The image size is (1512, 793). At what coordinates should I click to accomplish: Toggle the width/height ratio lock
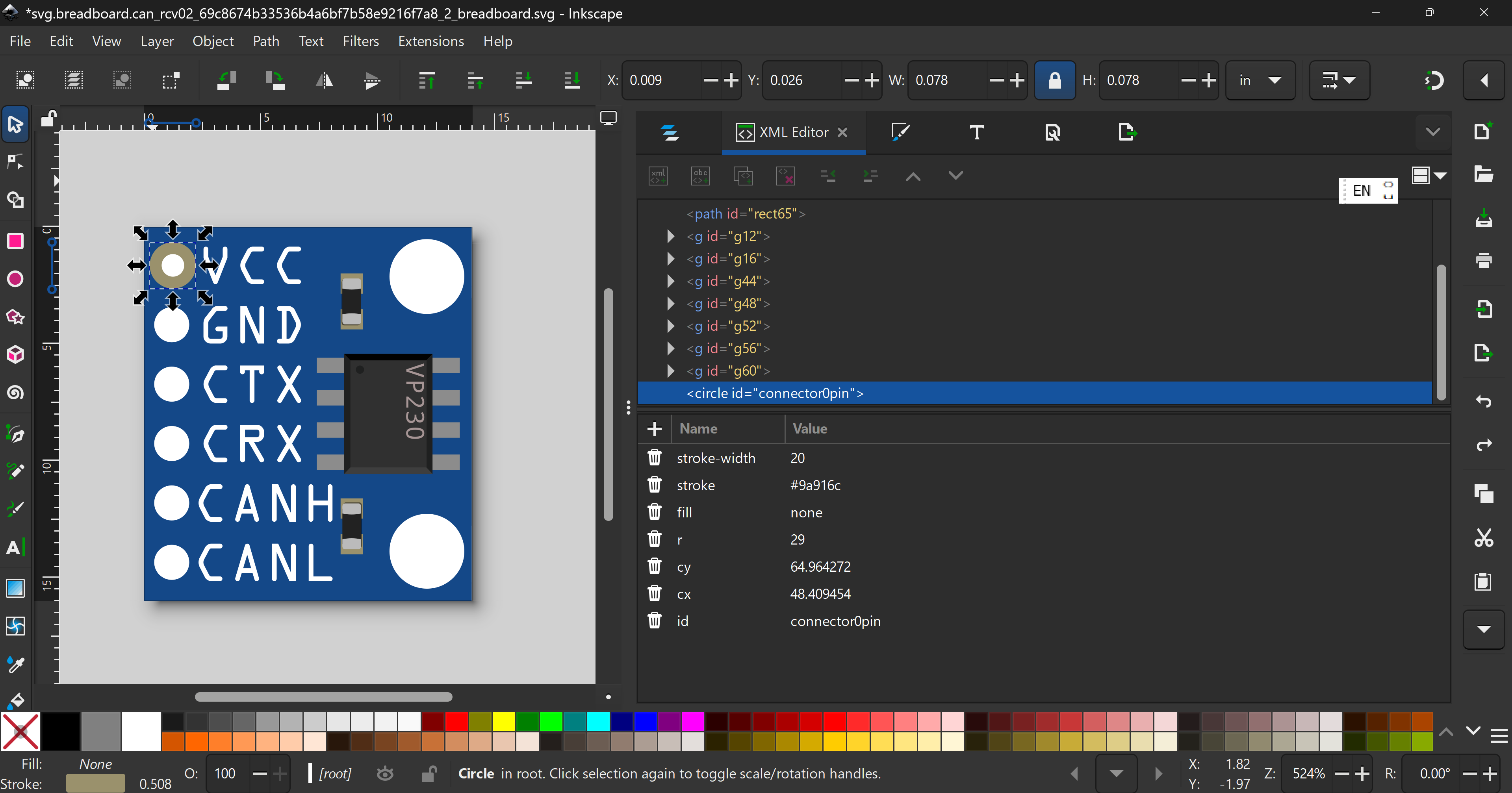(1054, 80)
